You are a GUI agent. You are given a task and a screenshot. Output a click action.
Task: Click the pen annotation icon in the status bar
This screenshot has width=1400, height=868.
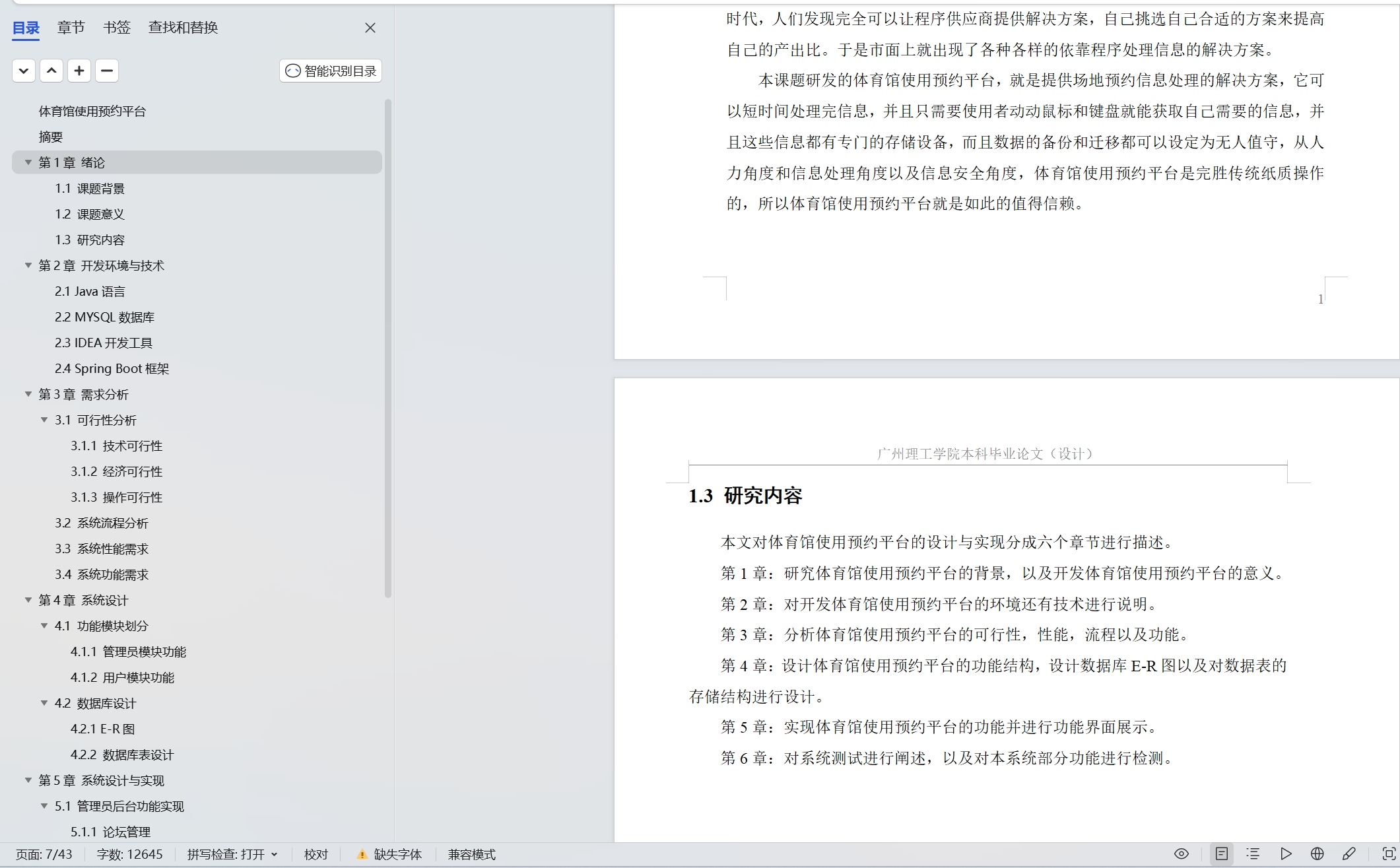(x=1349, y=854)
